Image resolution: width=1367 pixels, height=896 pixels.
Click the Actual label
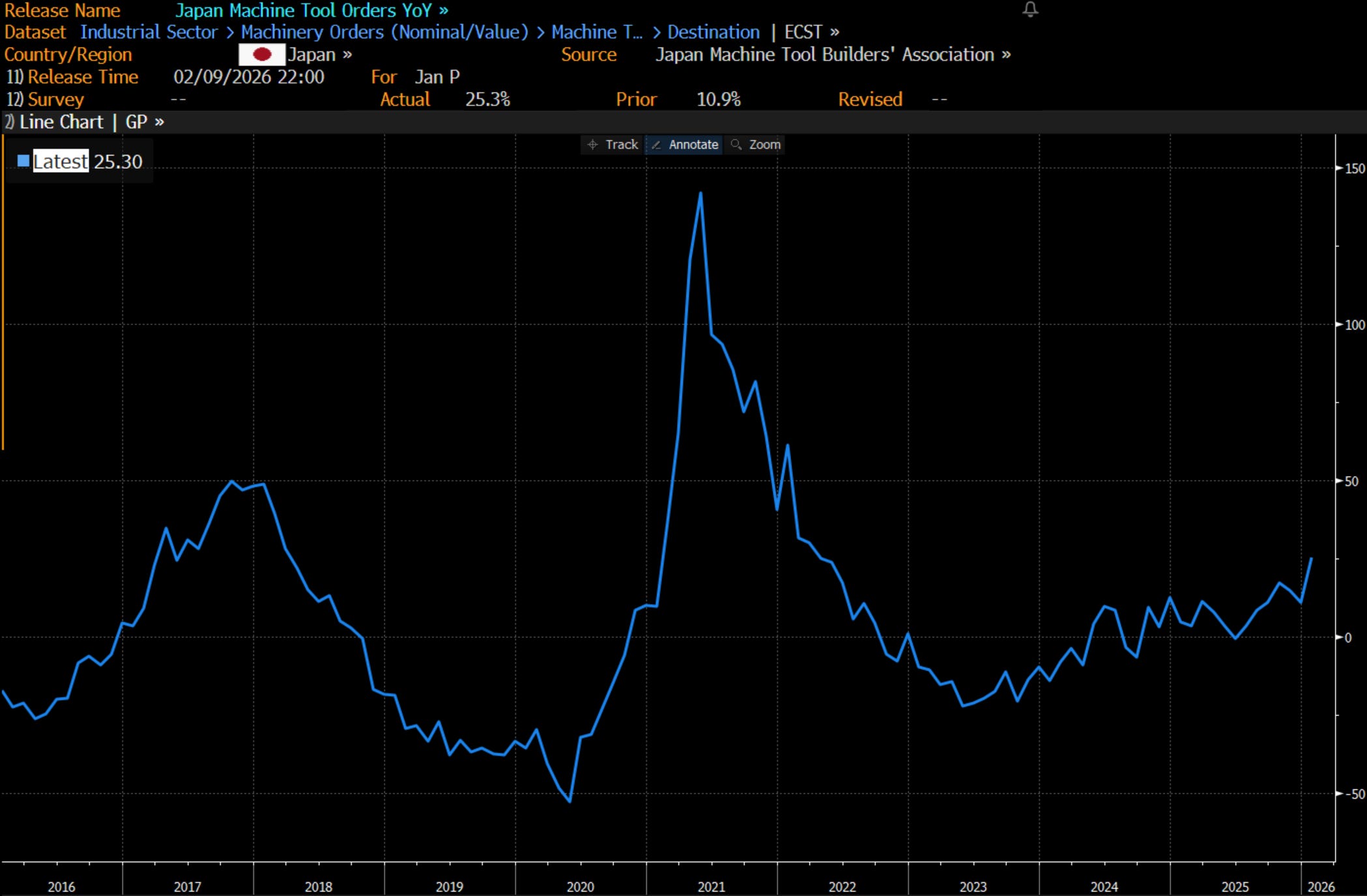[x=405, y=100]
